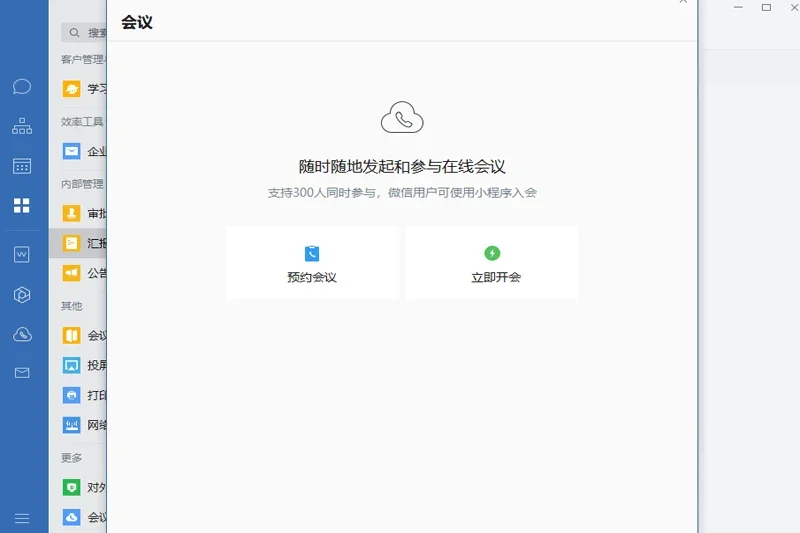Open the Calendar icon in sidebar
Image resolution: width=800 pixels, height=533 pixels.
click(22, 166)
